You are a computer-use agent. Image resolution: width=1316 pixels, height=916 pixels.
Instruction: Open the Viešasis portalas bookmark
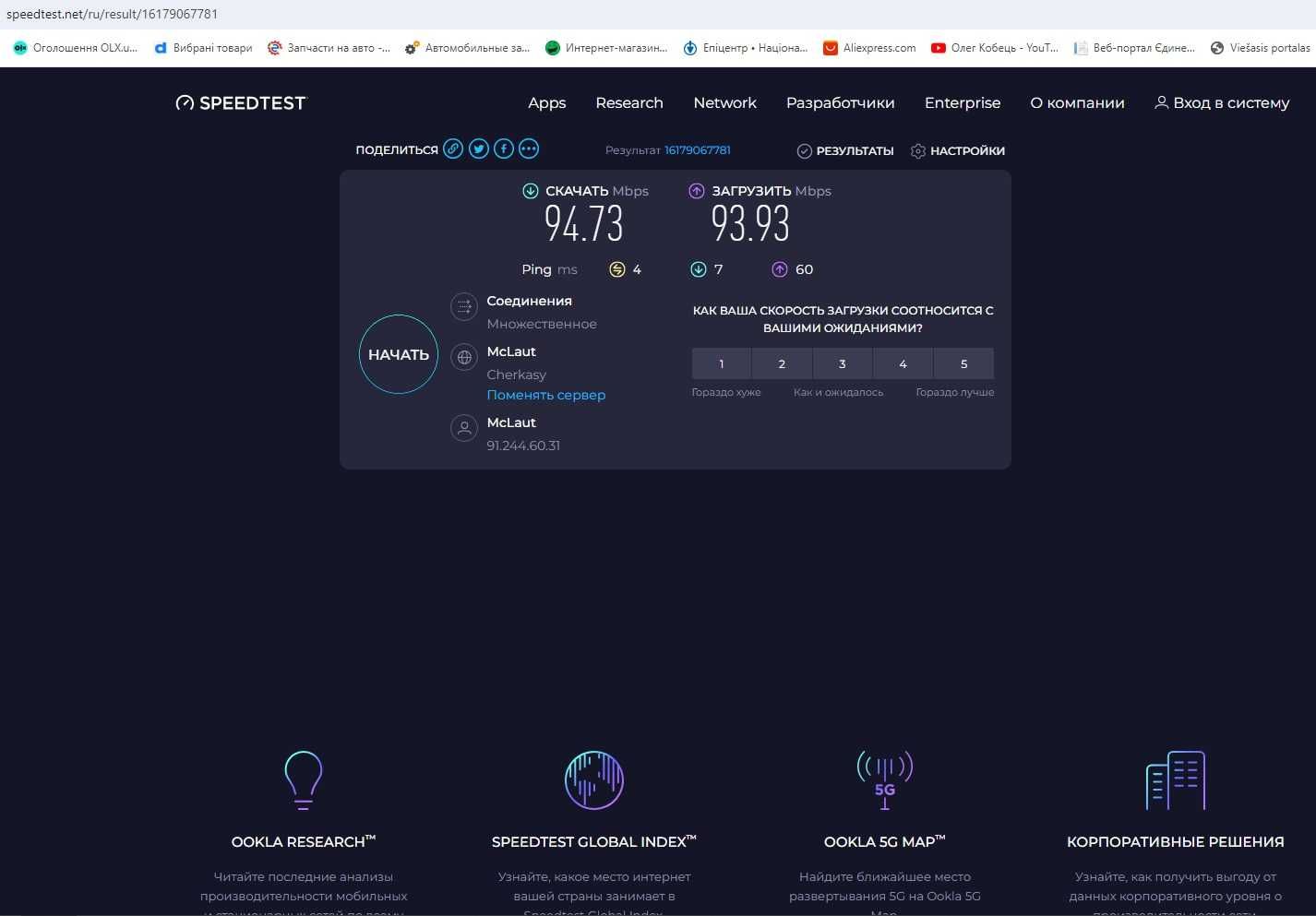(1260, 48)
